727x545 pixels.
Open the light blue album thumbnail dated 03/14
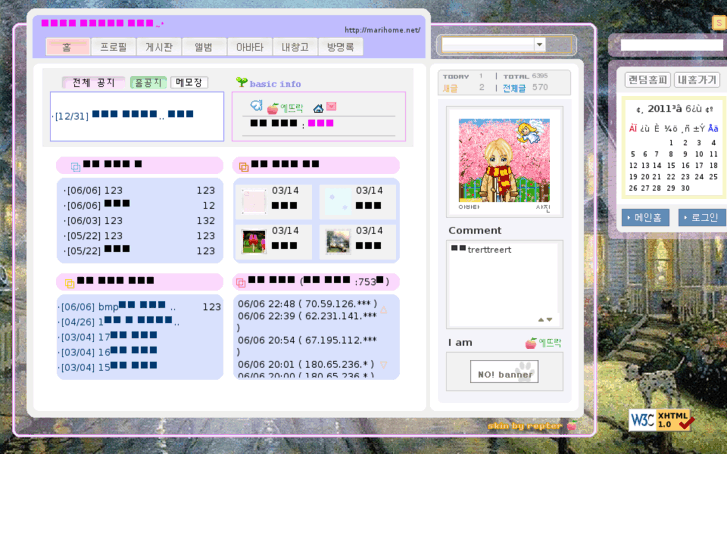(338, 202)
